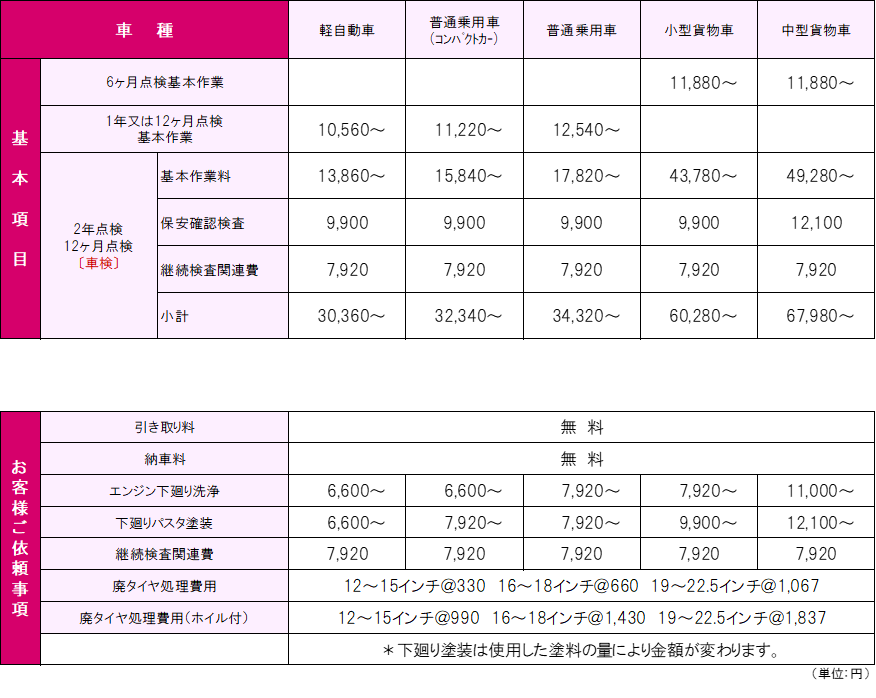
Task: Click the price cell starting 12〜15インチ@330
Action: [x=582, y=586]
